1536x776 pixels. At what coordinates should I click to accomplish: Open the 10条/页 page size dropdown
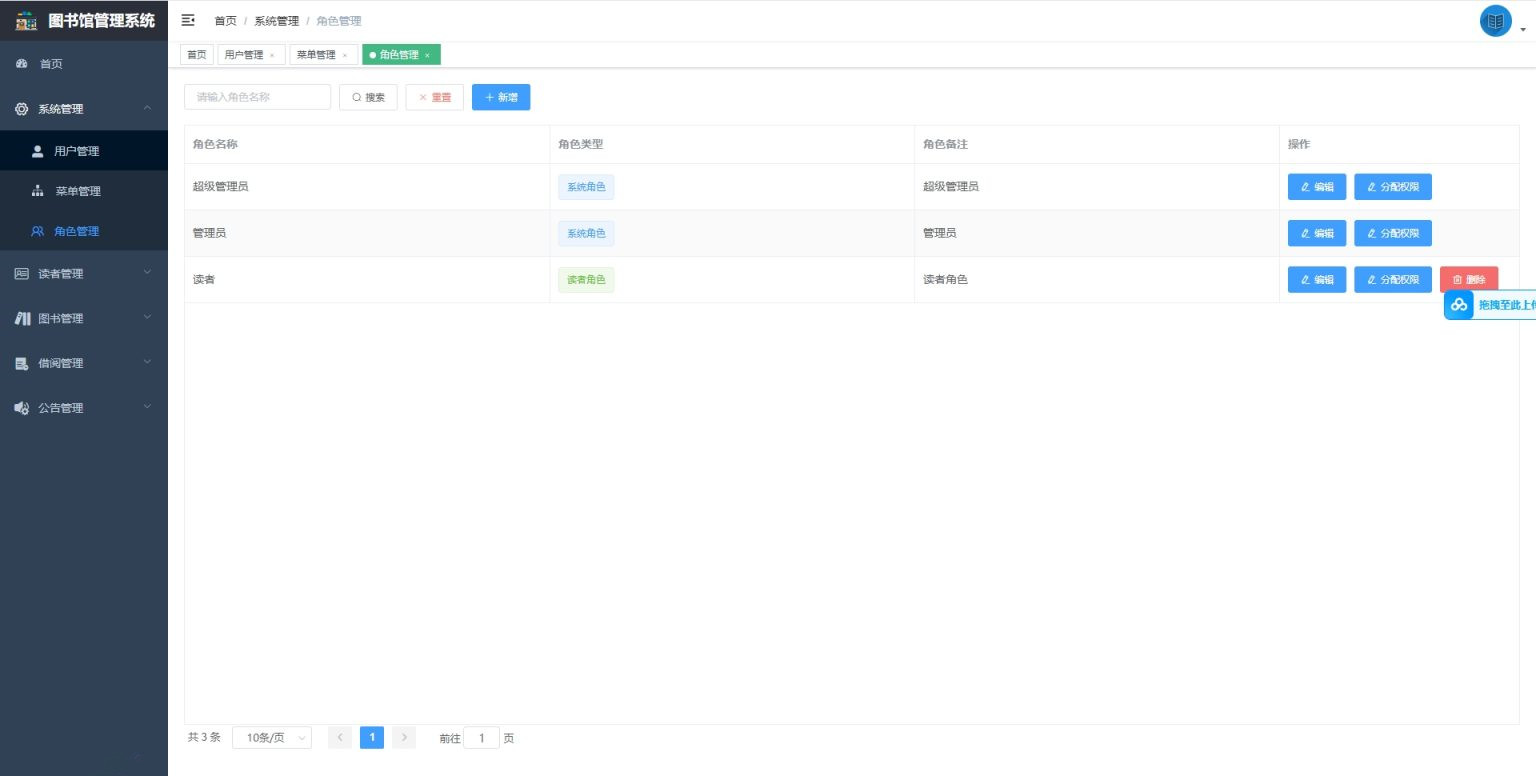(272, 738)
